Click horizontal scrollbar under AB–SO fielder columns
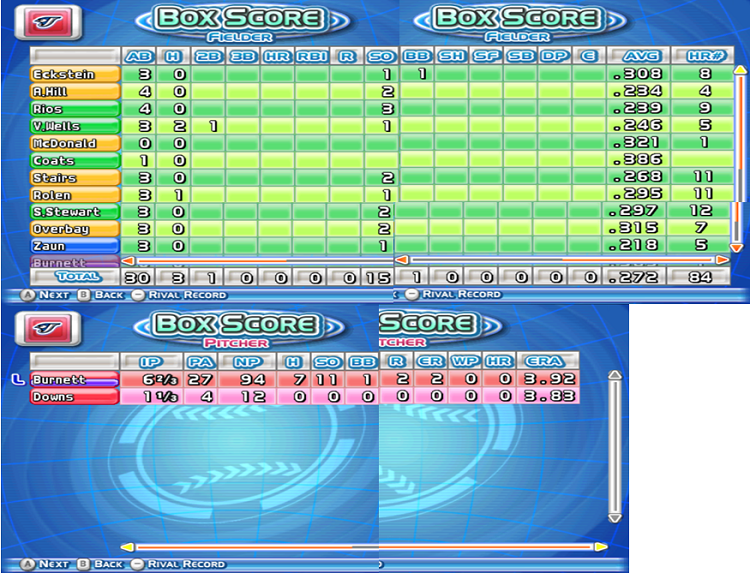This screenshot has height=573, width=750. [265, 261]
